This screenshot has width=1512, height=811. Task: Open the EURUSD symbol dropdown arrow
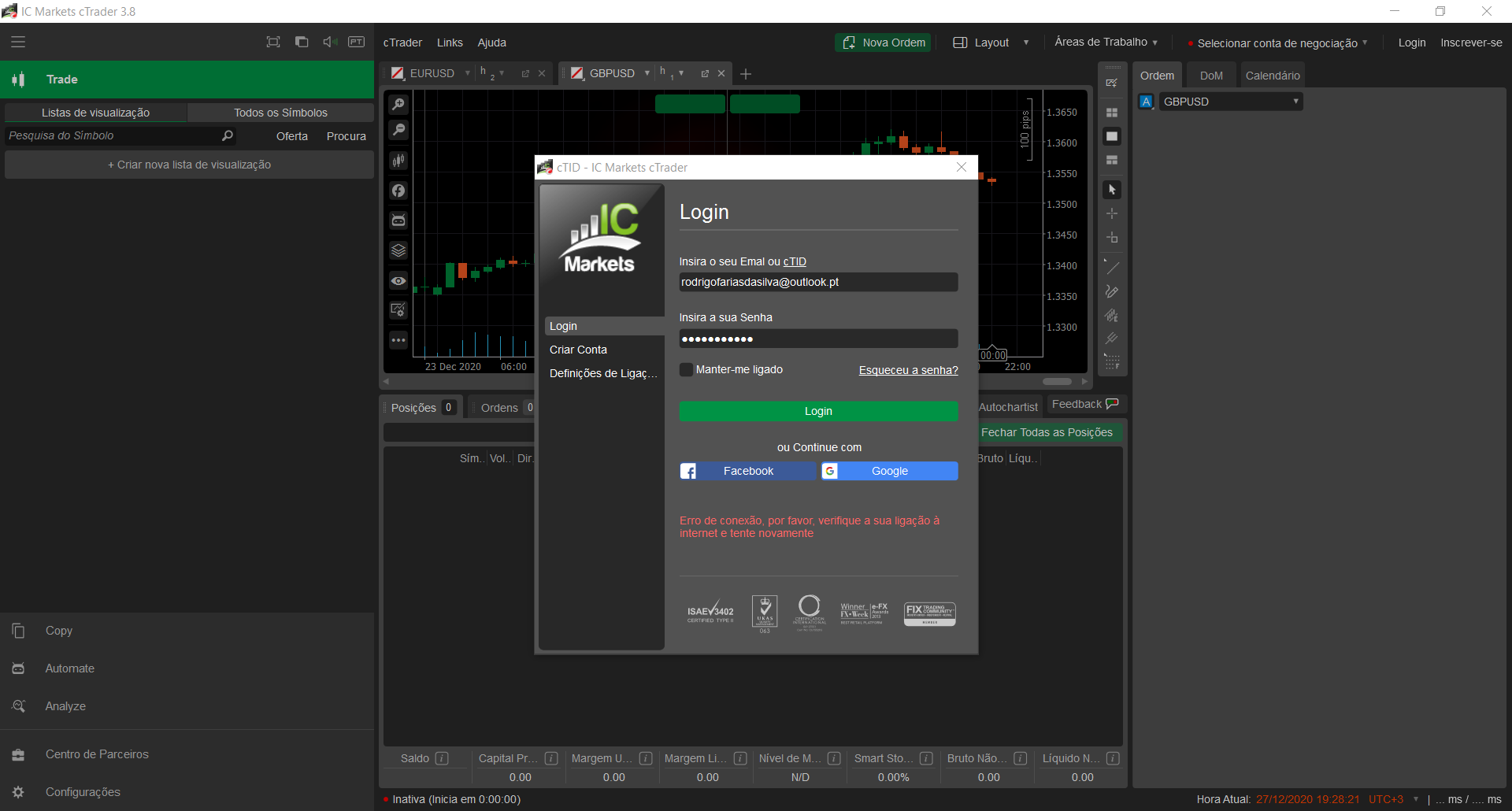tap(468, 73)
